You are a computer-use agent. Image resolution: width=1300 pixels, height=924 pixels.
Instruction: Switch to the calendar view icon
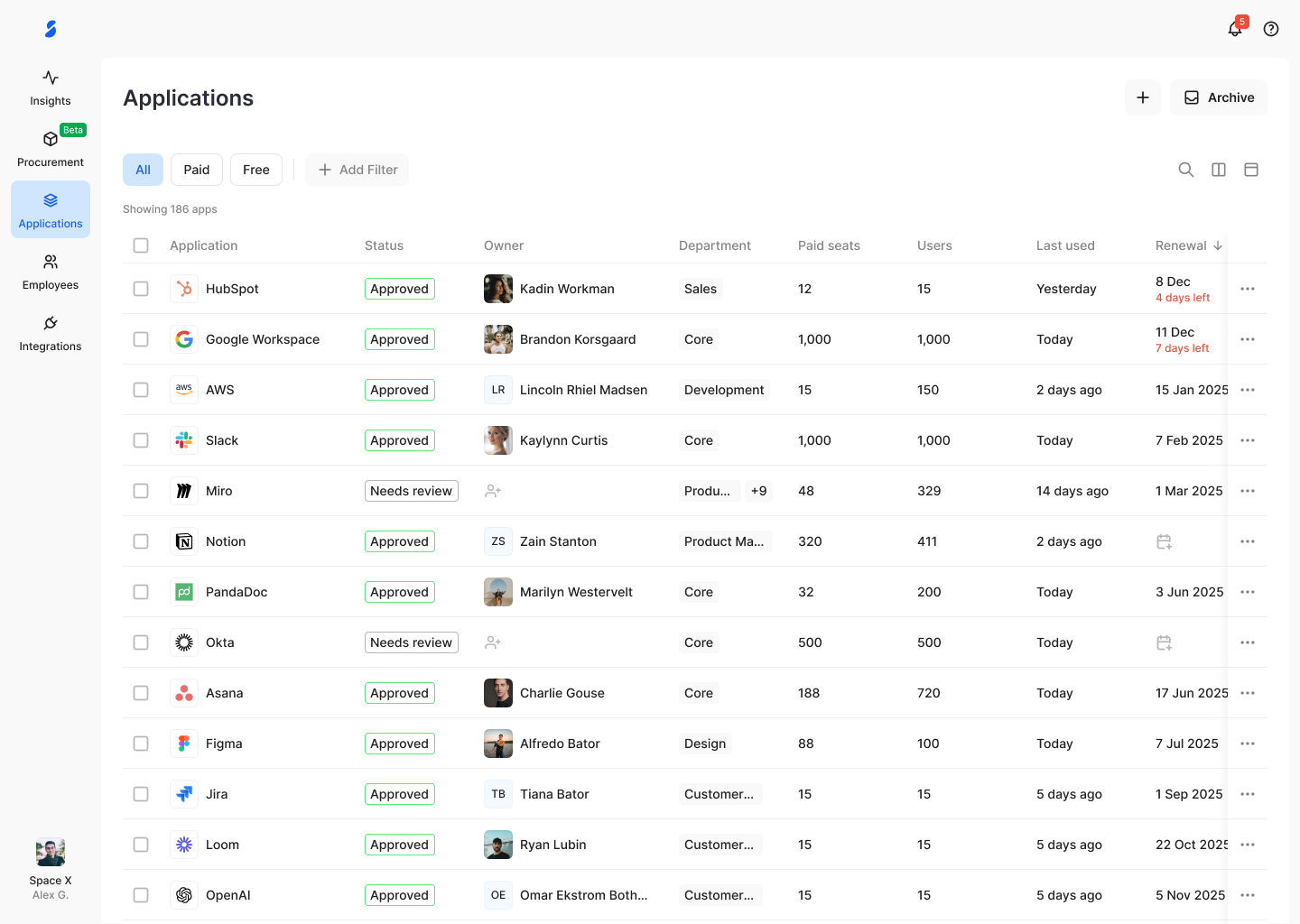click(1251, 170)
